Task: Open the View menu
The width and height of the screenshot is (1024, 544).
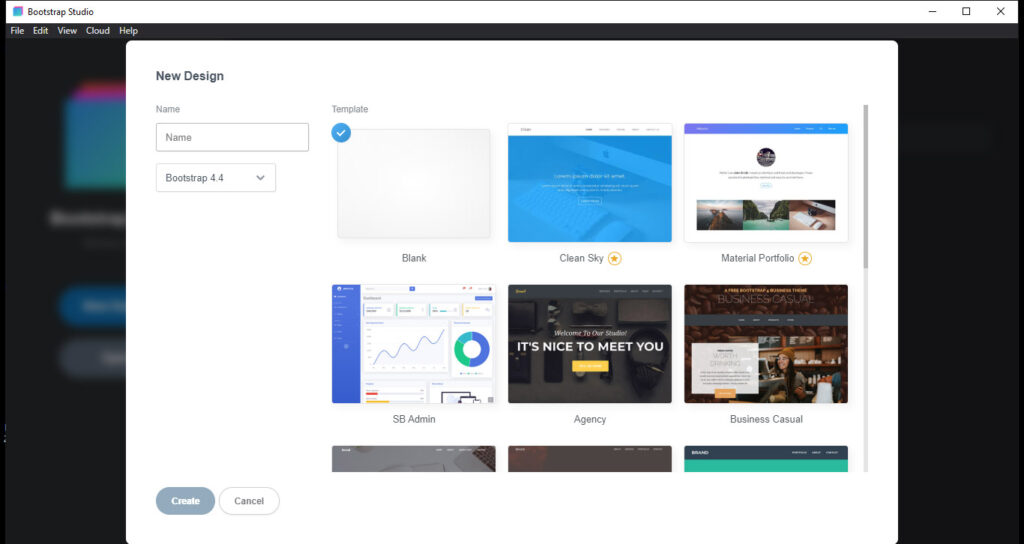Action: coord(67,31)
